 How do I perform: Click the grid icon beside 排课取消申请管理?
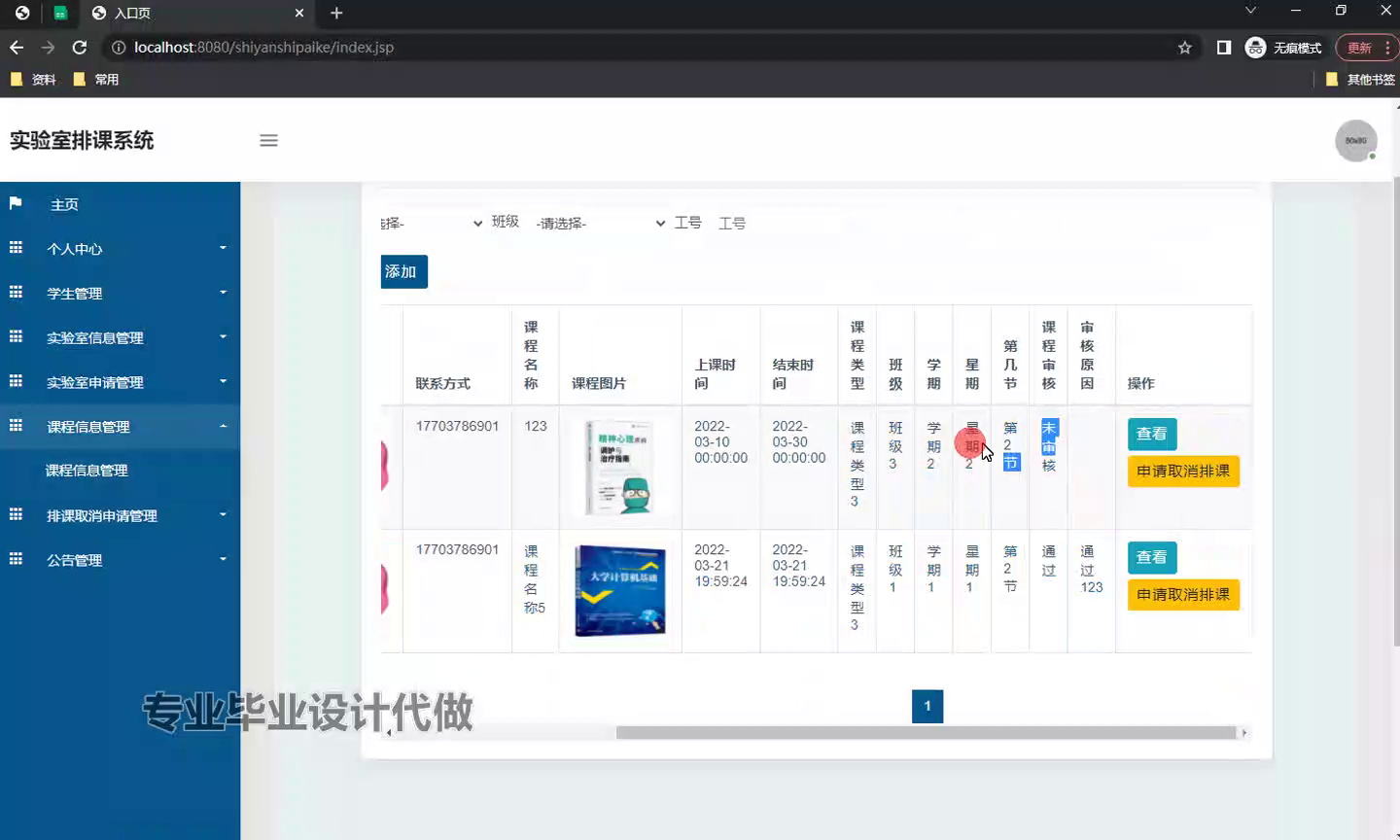coord(16,514)
